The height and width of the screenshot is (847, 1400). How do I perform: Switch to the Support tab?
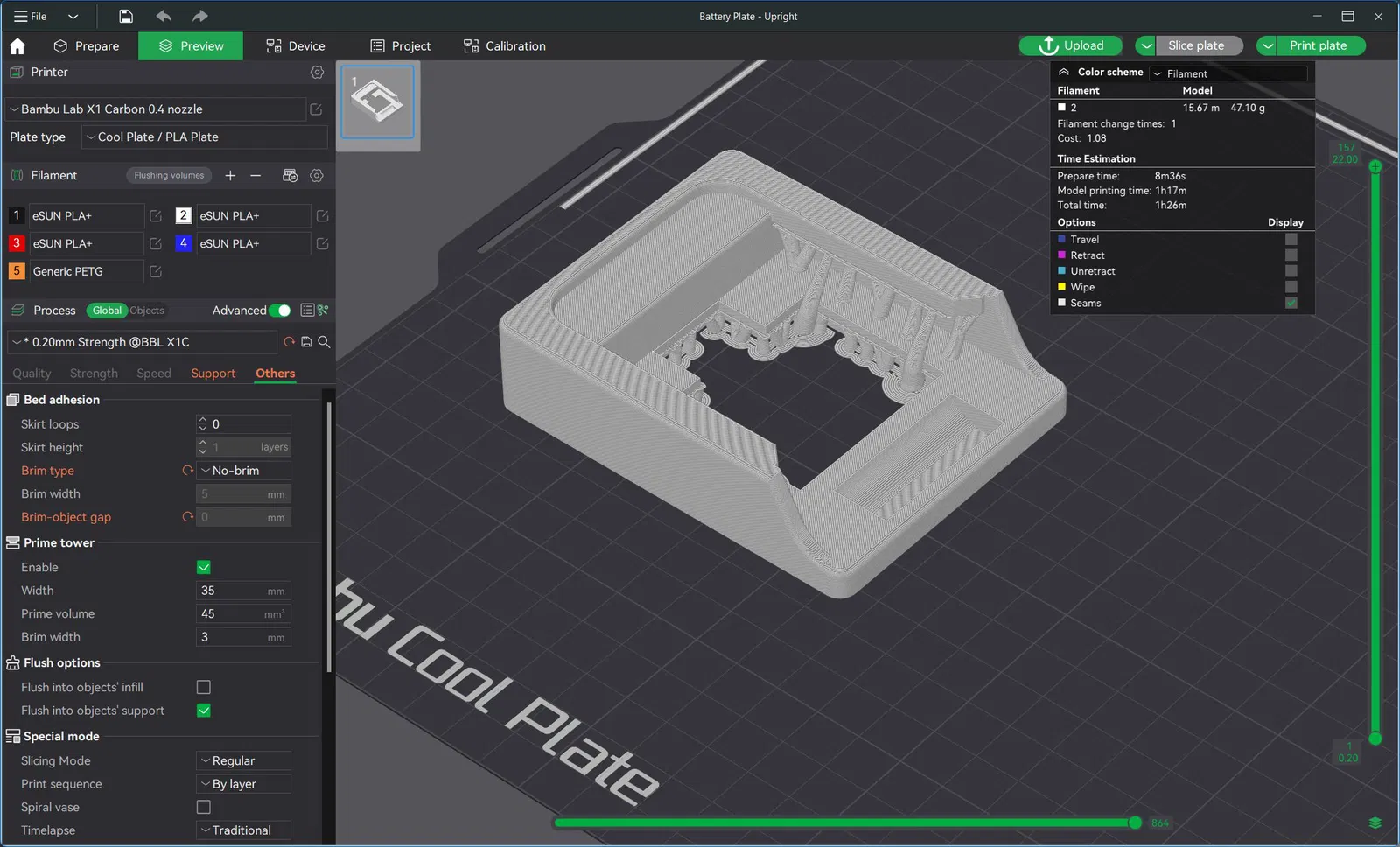coord(213,374)
